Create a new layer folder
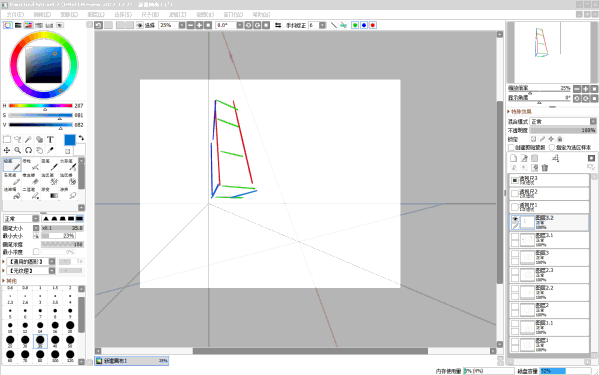 pyautogui.click(x=535, y=158)
